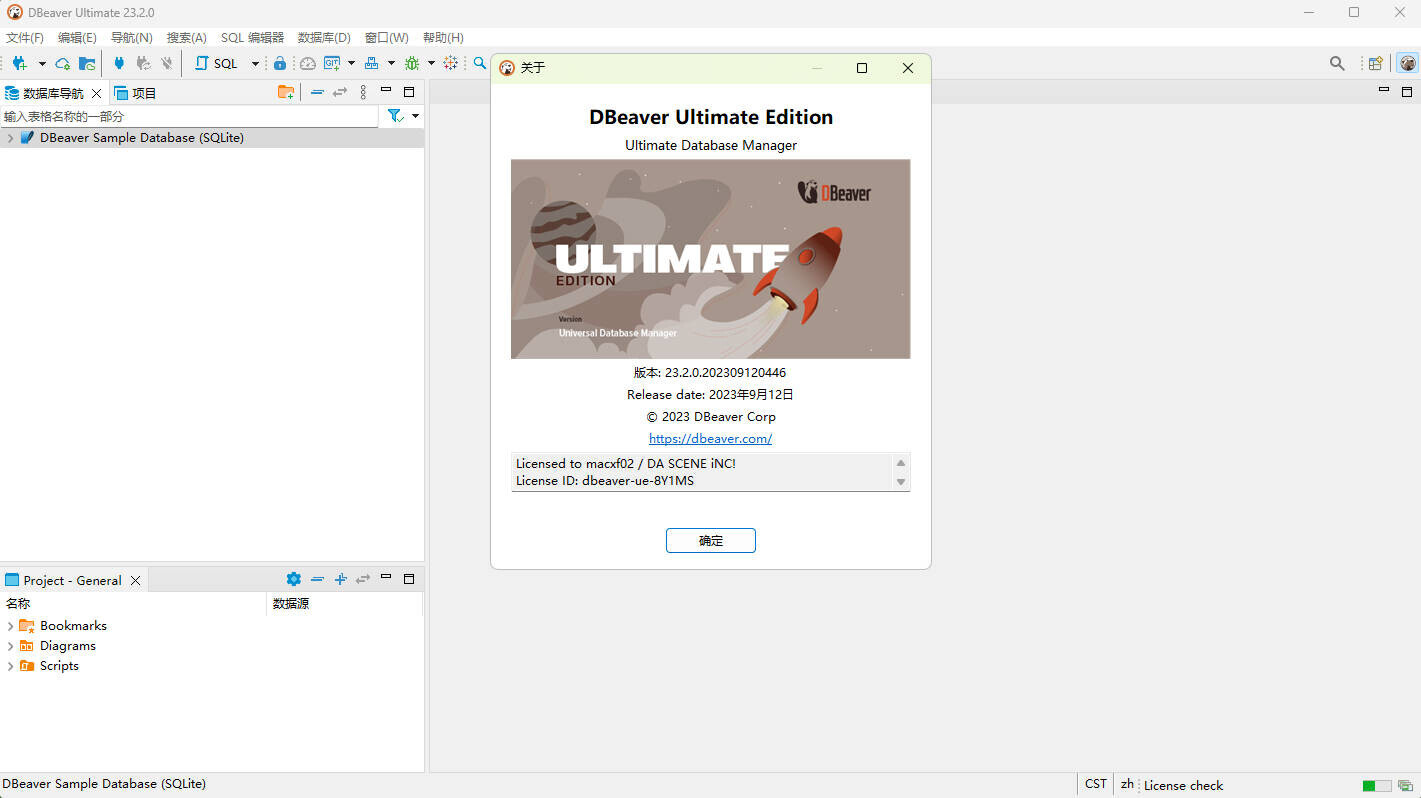
Task: Click the top-right global search magnifier
Action: pos(1337,63)
